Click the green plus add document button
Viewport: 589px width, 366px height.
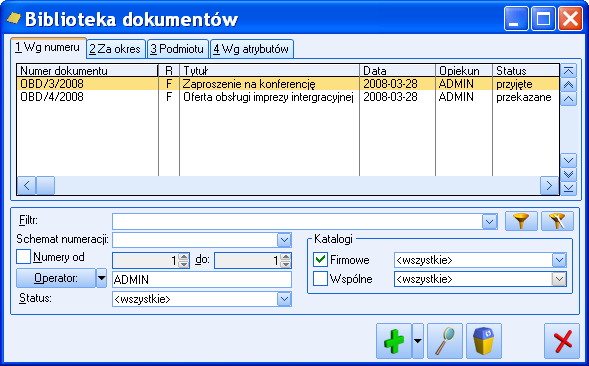tap(394, 341)
